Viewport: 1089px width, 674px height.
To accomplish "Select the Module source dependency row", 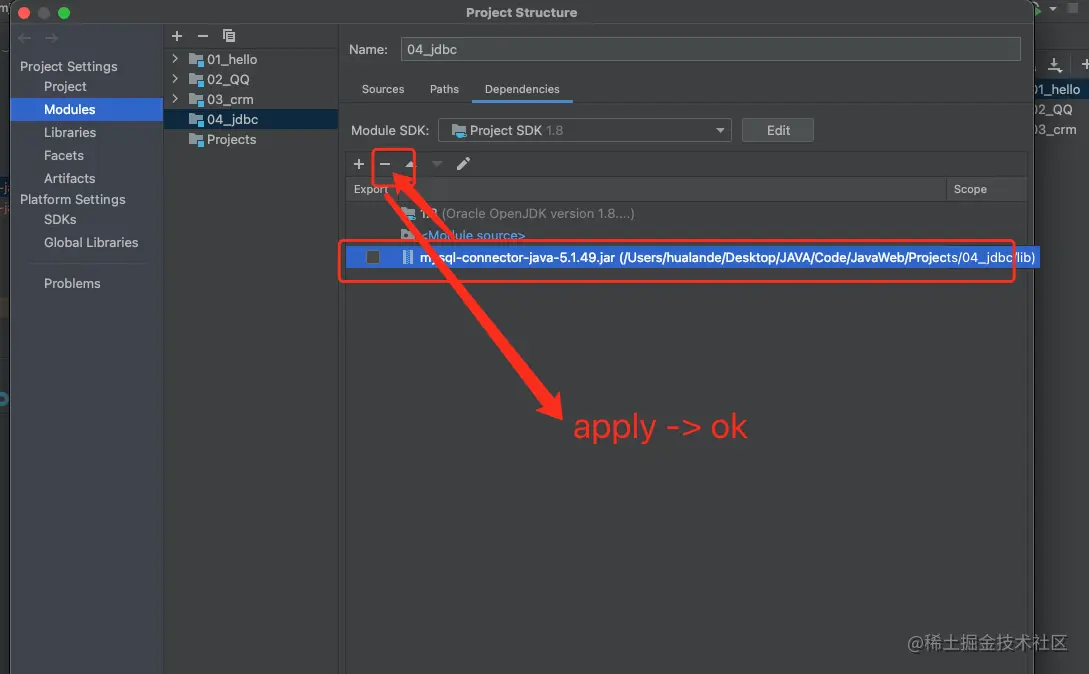I will (x=686, y=235).
